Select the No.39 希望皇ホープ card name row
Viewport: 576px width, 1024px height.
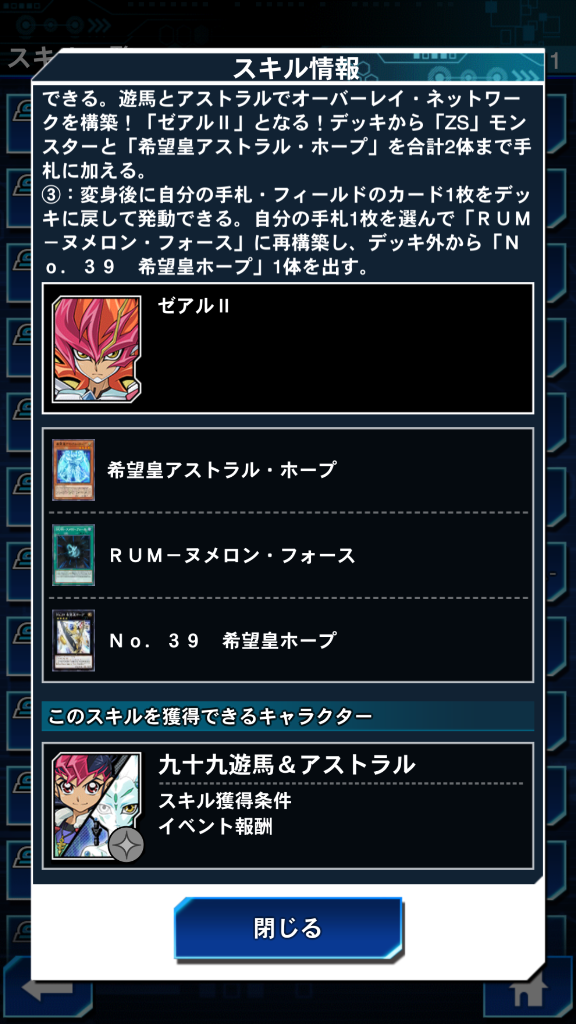[x=288, y=640]
